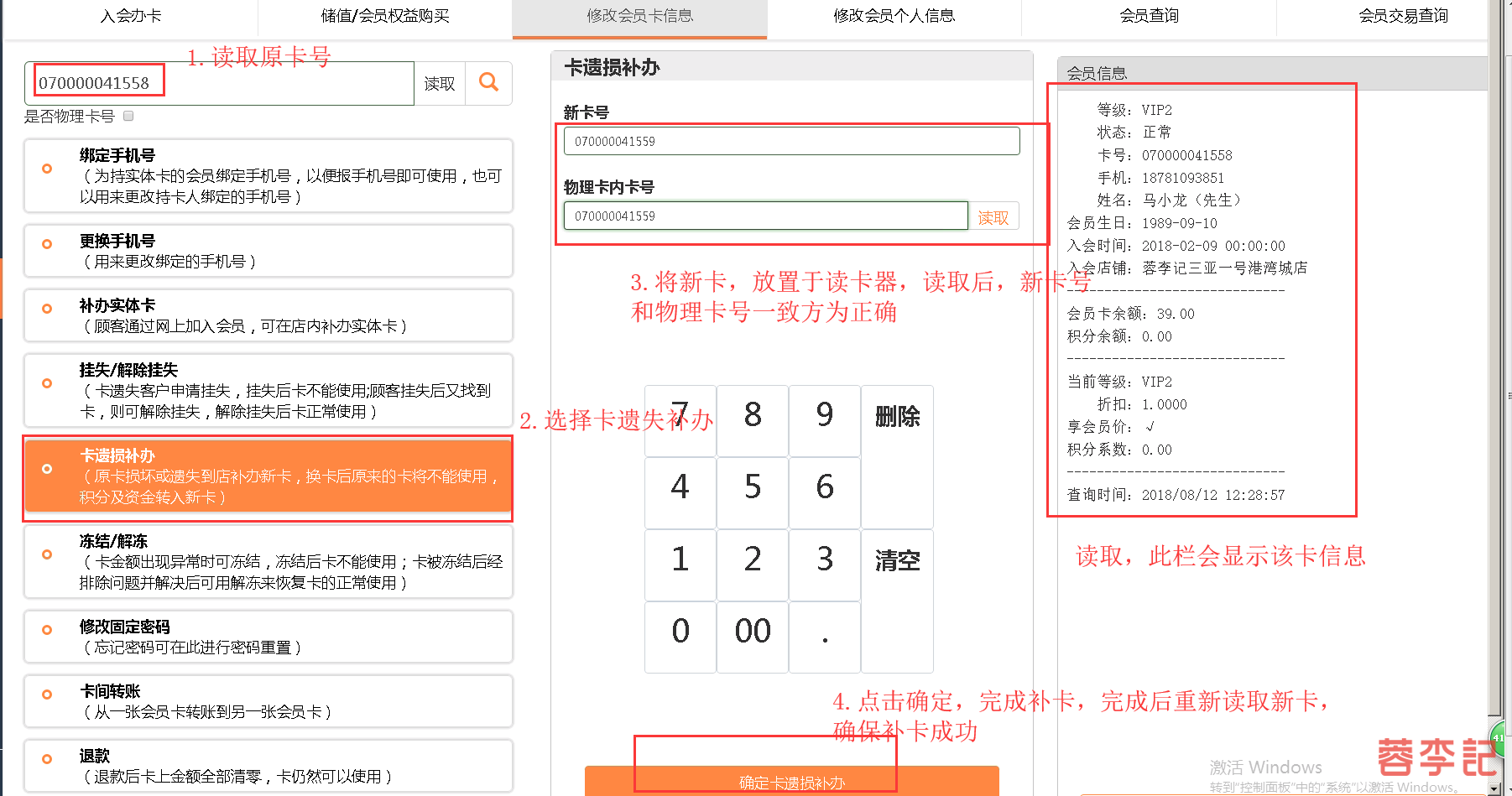1512x796 pixels.
Task: Tap keypad digit 5
Action: point(753,493)
